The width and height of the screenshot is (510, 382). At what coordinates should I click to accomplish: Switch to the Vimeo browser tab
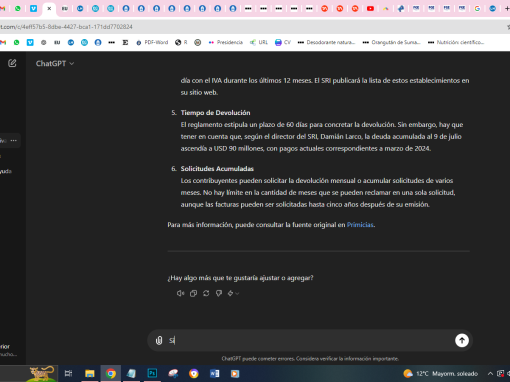(33, 9)
